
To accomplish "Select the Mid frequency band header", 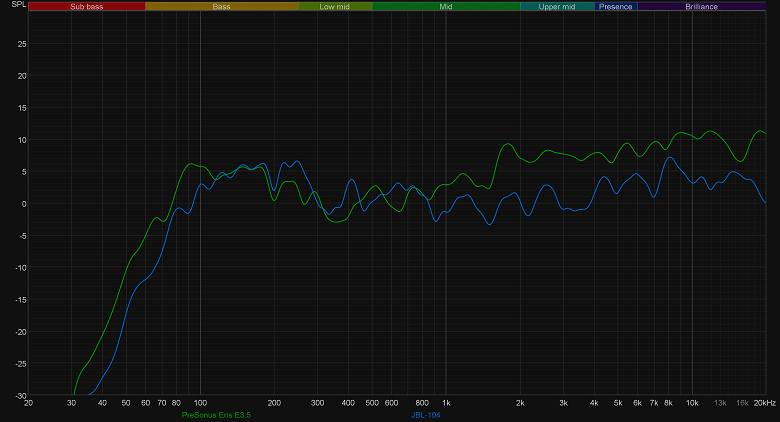I will click(446, 6).
